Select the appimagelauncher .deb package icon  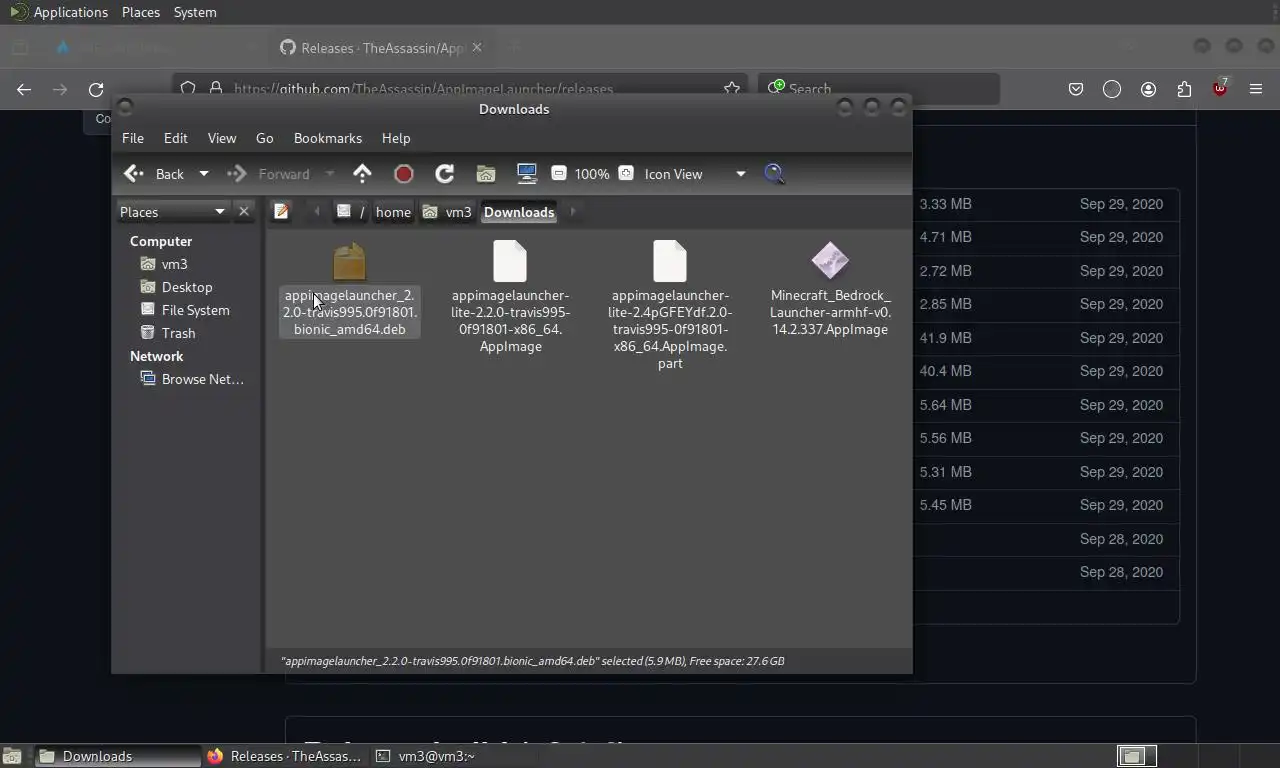[x=350, y=262]
